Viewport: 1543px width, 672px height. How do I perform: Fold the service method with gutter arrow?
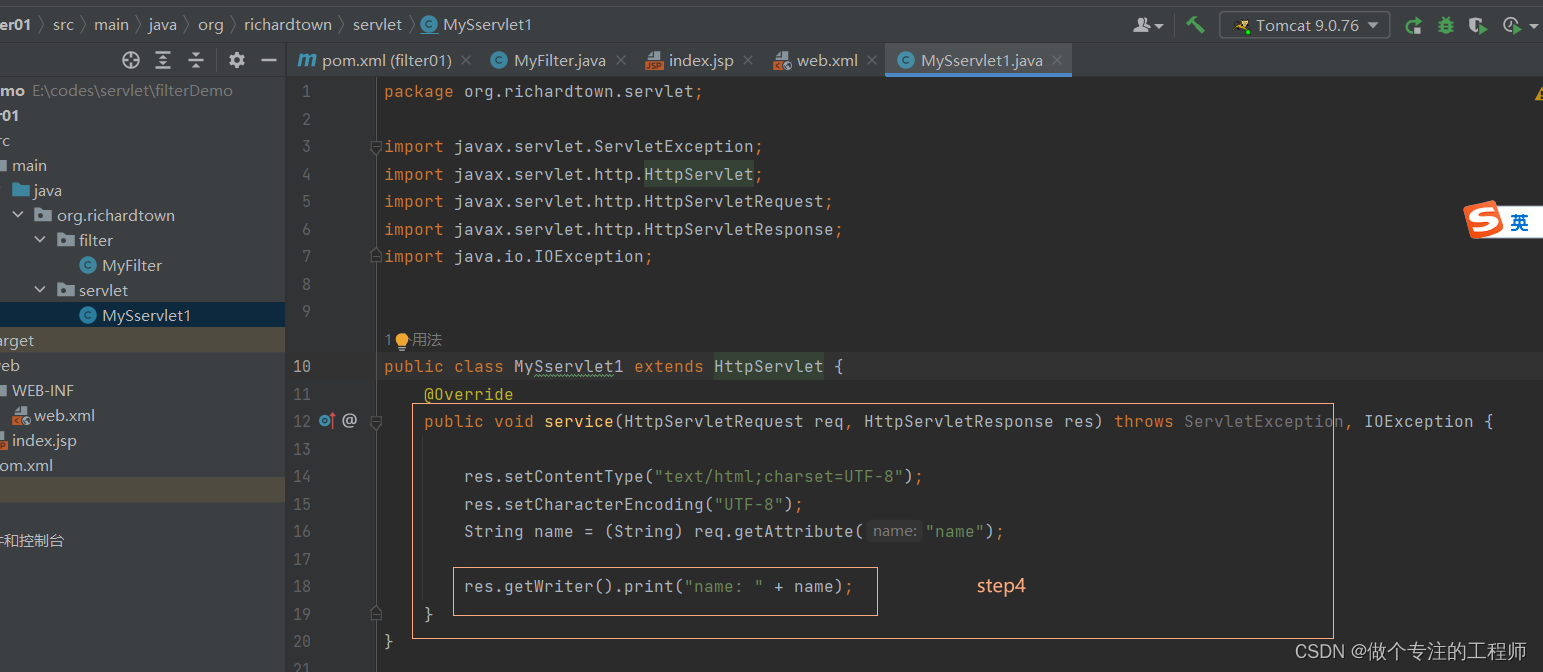click(377, 421)
